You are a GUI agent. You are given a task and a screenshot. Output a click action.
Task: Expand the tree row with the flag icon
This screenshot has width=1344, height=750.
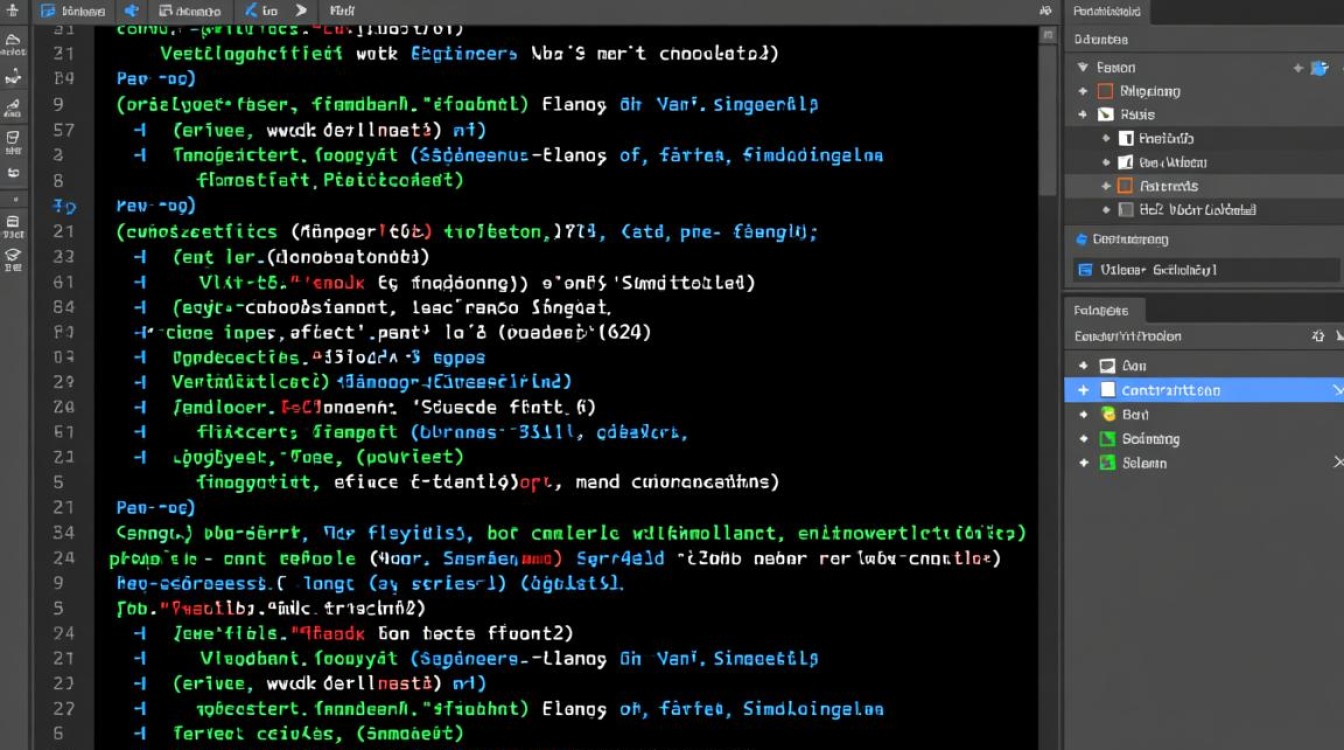click(x=1083, y=115)
